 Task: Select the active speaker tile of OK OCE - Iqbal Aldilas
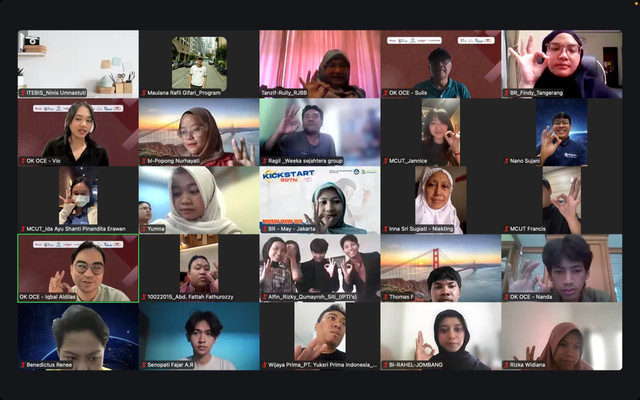click(x=78, y=268)
